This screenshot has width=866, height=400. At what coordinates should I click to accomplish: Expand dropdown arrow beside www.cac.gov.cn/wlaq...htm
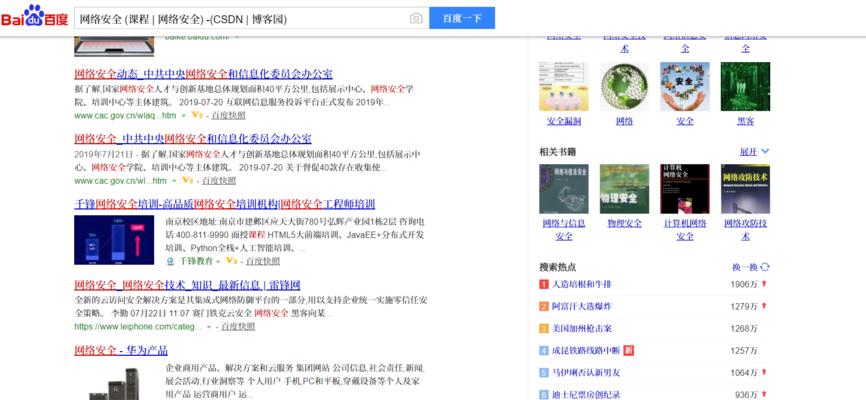[x=184, y=115]
